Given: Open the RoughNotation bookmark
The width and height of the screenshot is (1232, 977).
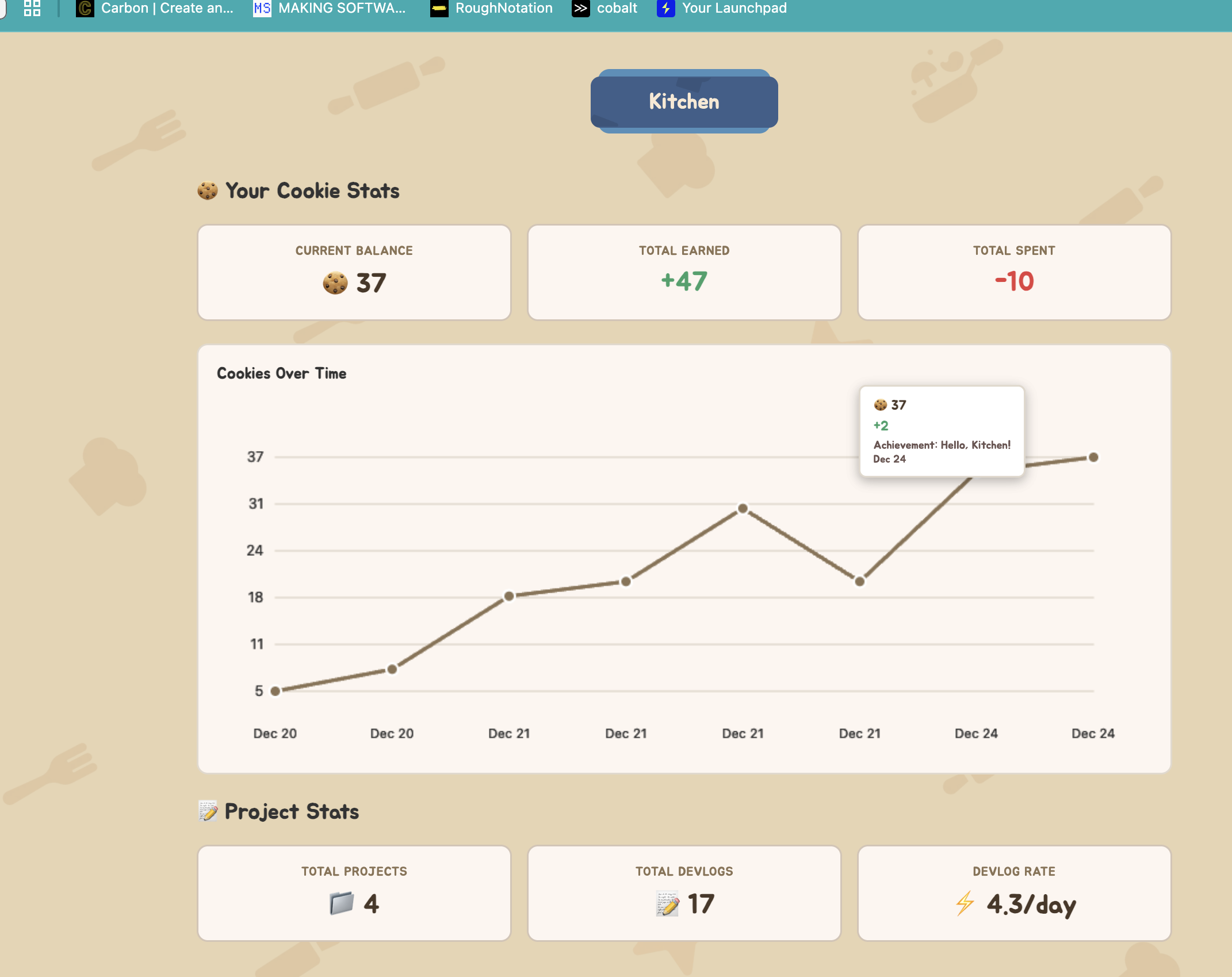Looking at the screenshot, I should [492, 8].
